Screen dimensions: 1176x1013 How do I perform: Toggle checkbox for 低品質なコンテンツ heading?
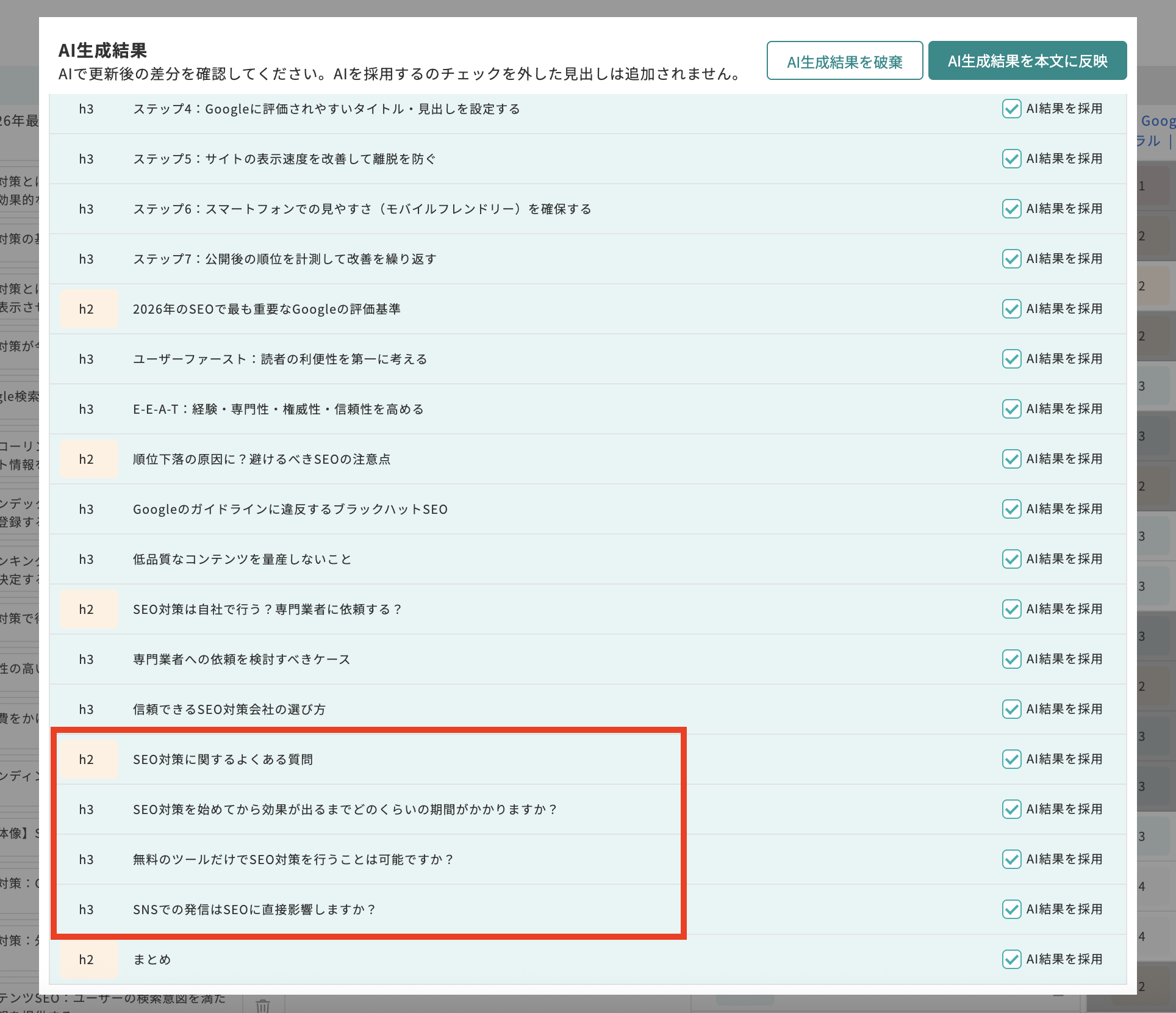coord(1011,560)
